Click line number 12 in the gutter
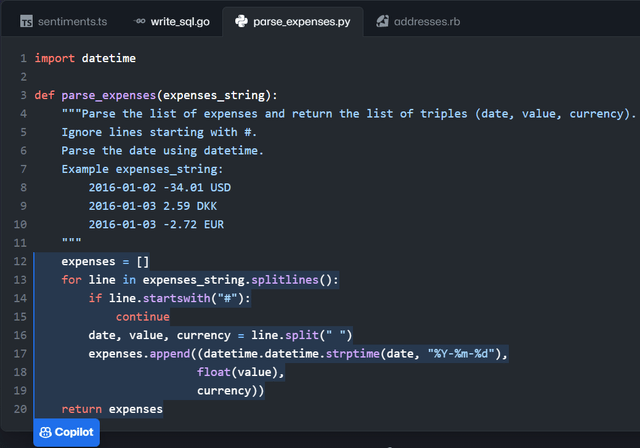 point(20,262)
